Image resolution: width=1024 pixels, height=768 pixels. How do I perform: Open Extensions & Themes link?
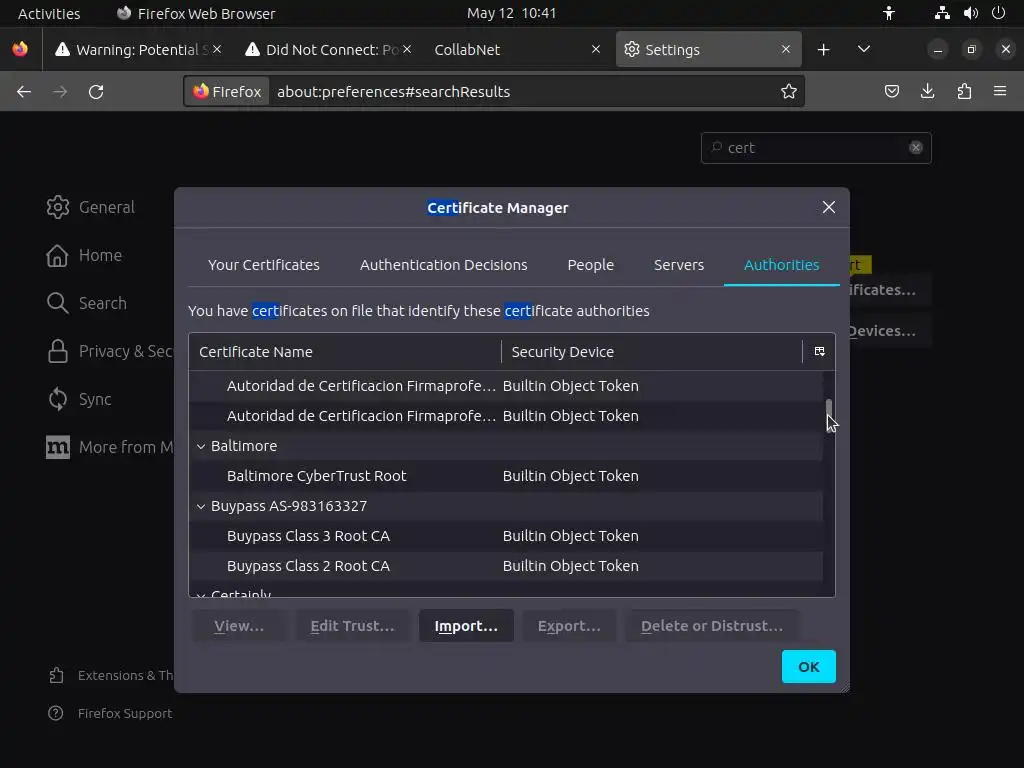point(110,675)
